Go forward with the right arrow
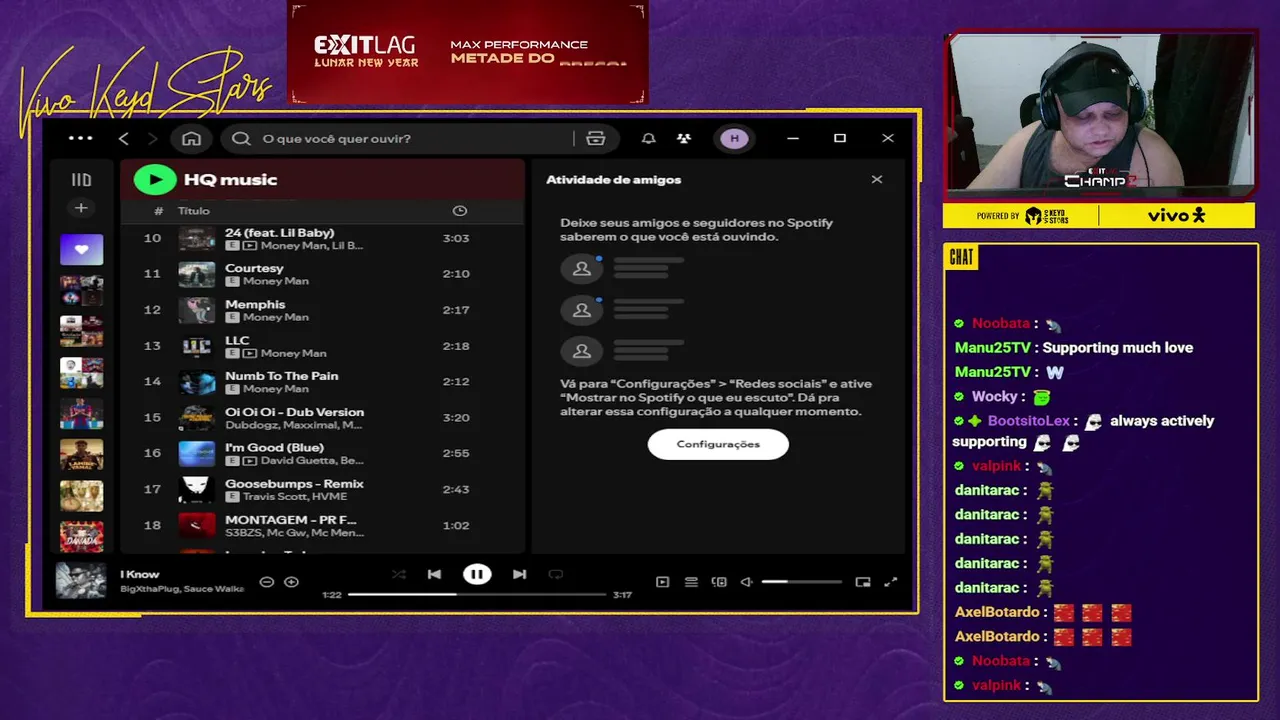Image resolution: width=1280 pixels, height=720 pixels. [152, 138]
